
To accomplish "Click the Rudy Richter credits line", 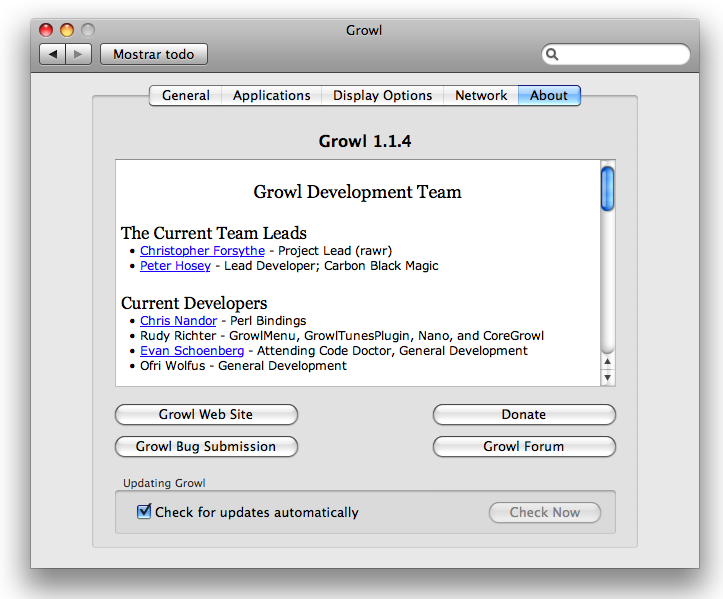I will click(342, 336).
